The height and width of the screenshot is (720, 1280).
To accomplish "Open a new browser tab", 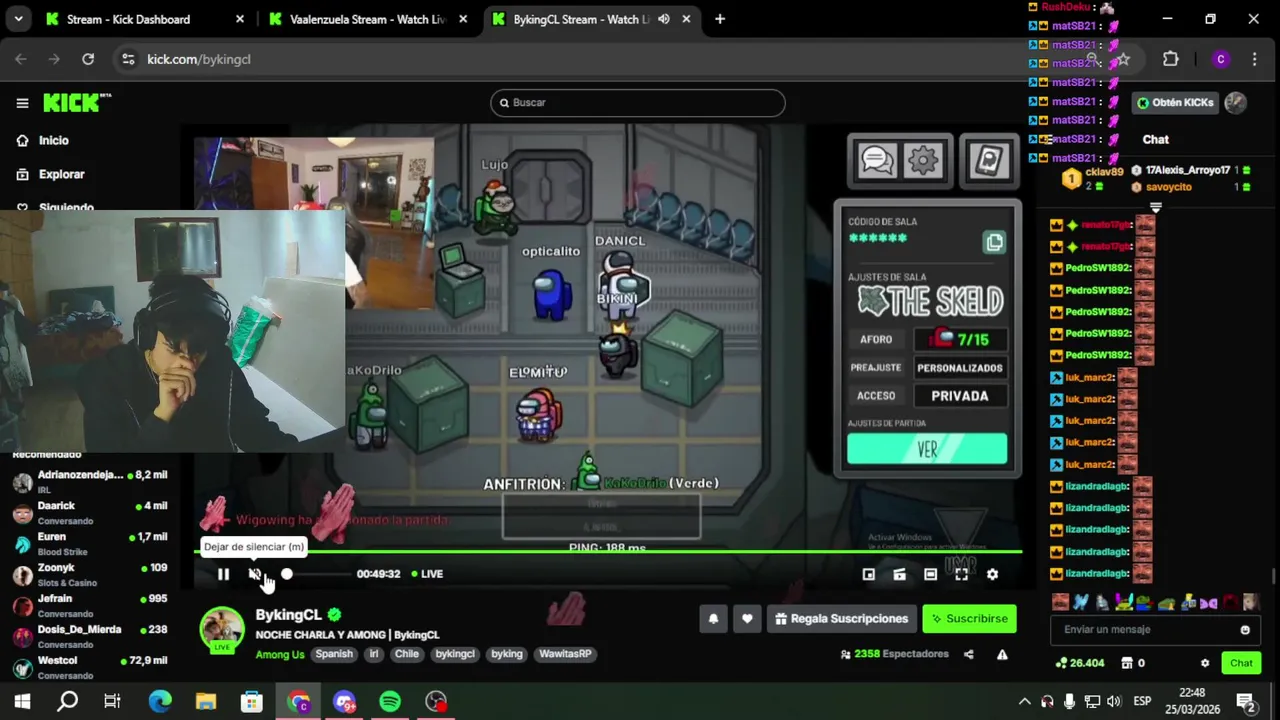I will 719,19.
